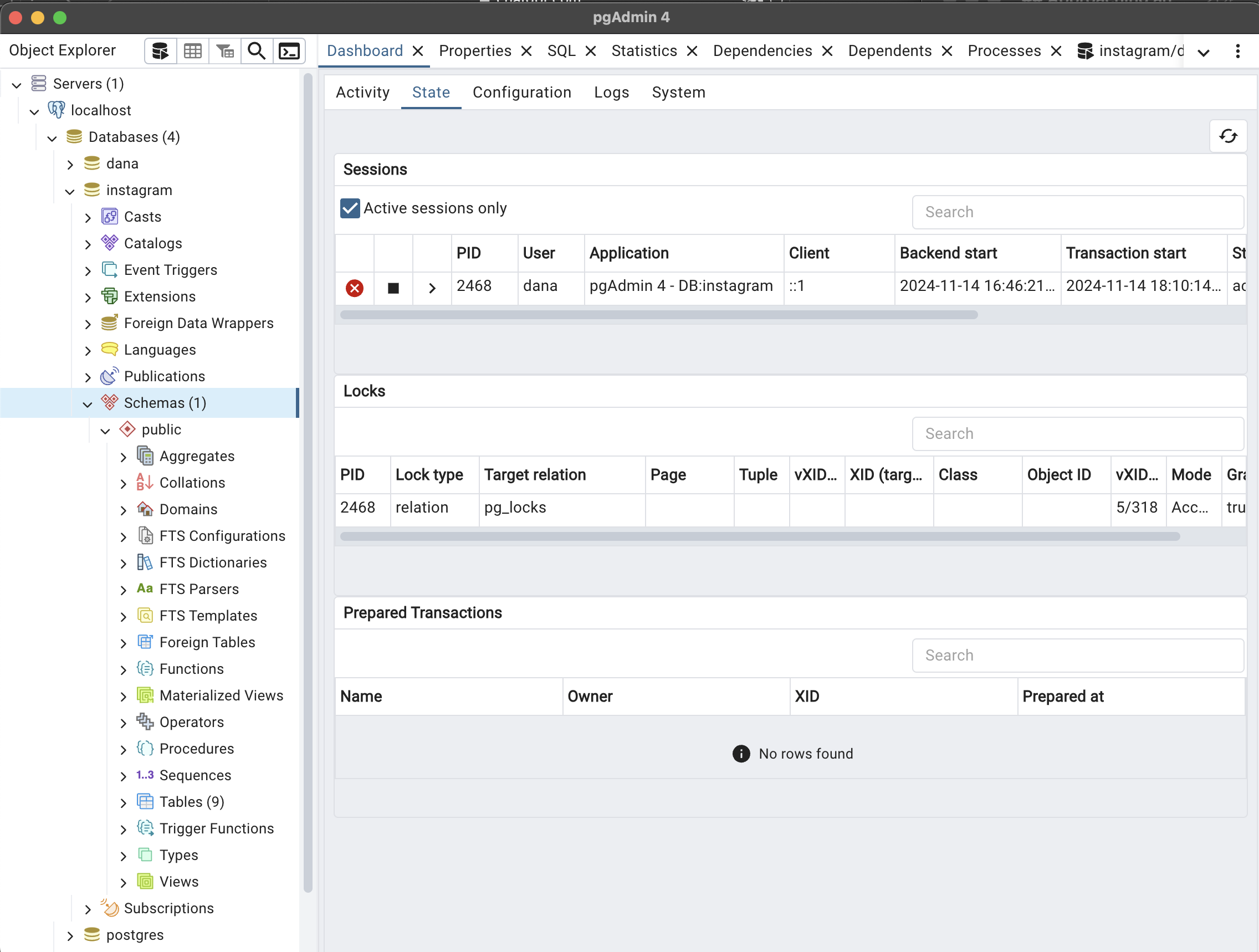The image size is (1259, 952).
Task: Uncheck Active sessions only checkbox
Action: pos(350,208)
